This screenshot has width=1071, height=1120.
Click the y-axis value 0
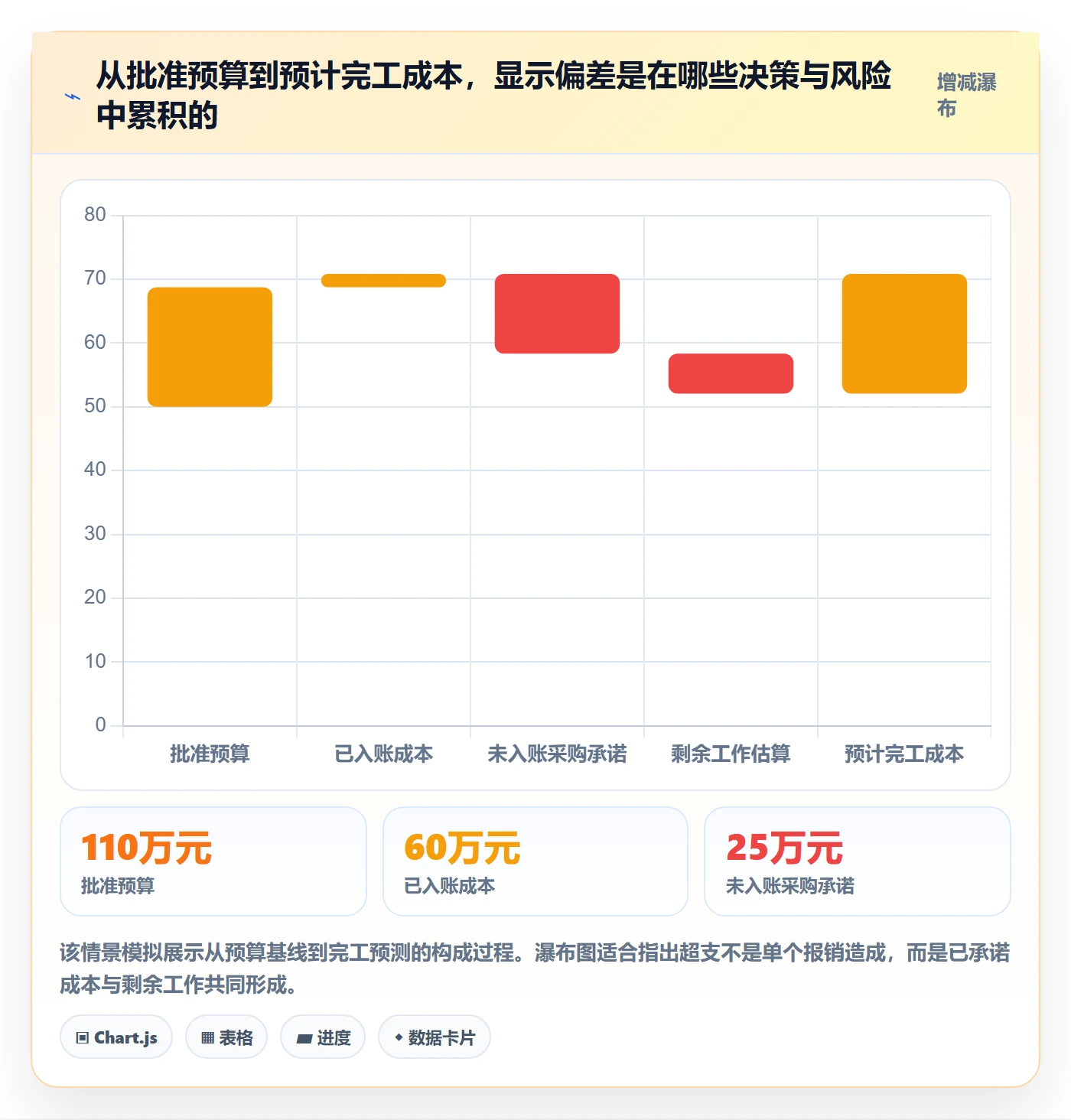100,724
